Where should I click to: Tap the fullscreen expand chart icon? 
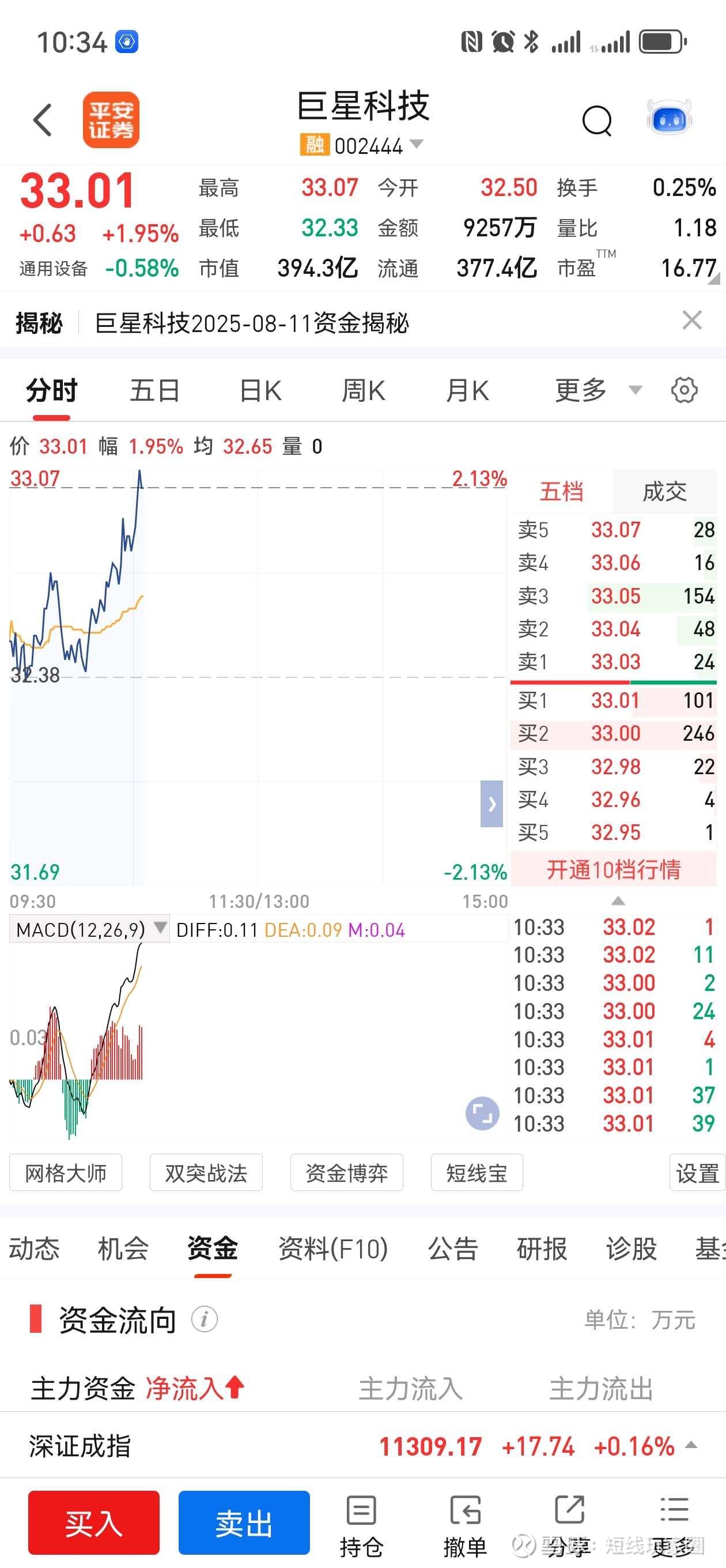[483, 1113]
